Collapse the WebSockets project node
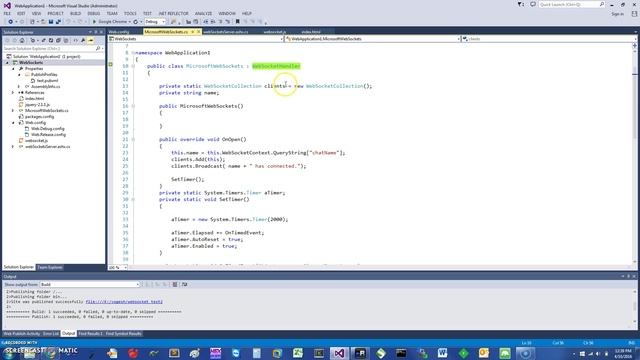 [x=7, y=62]
